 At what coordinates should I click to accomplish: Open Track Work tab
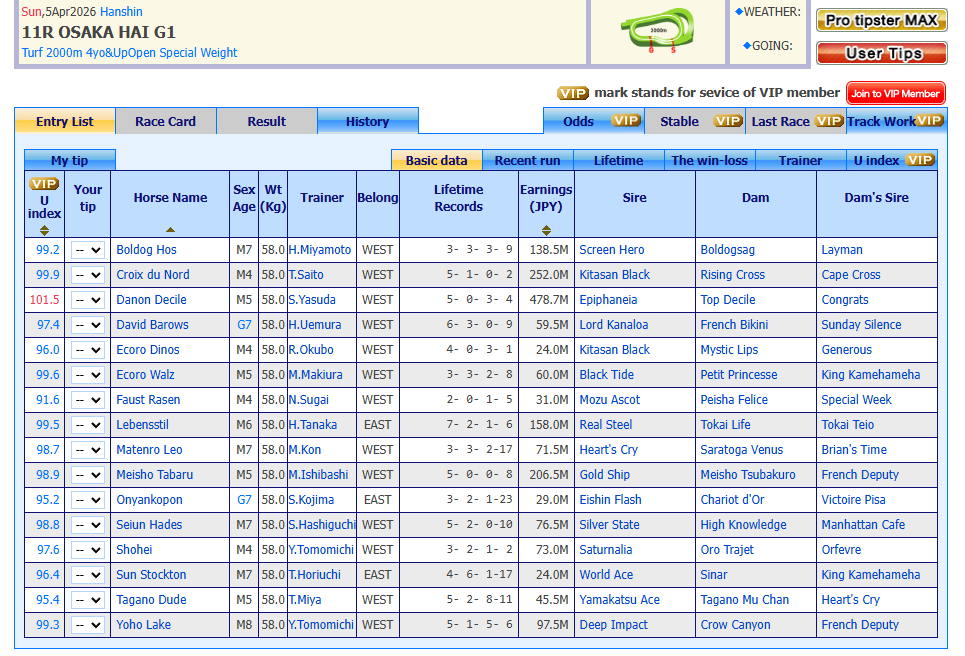tap(895, 121)
